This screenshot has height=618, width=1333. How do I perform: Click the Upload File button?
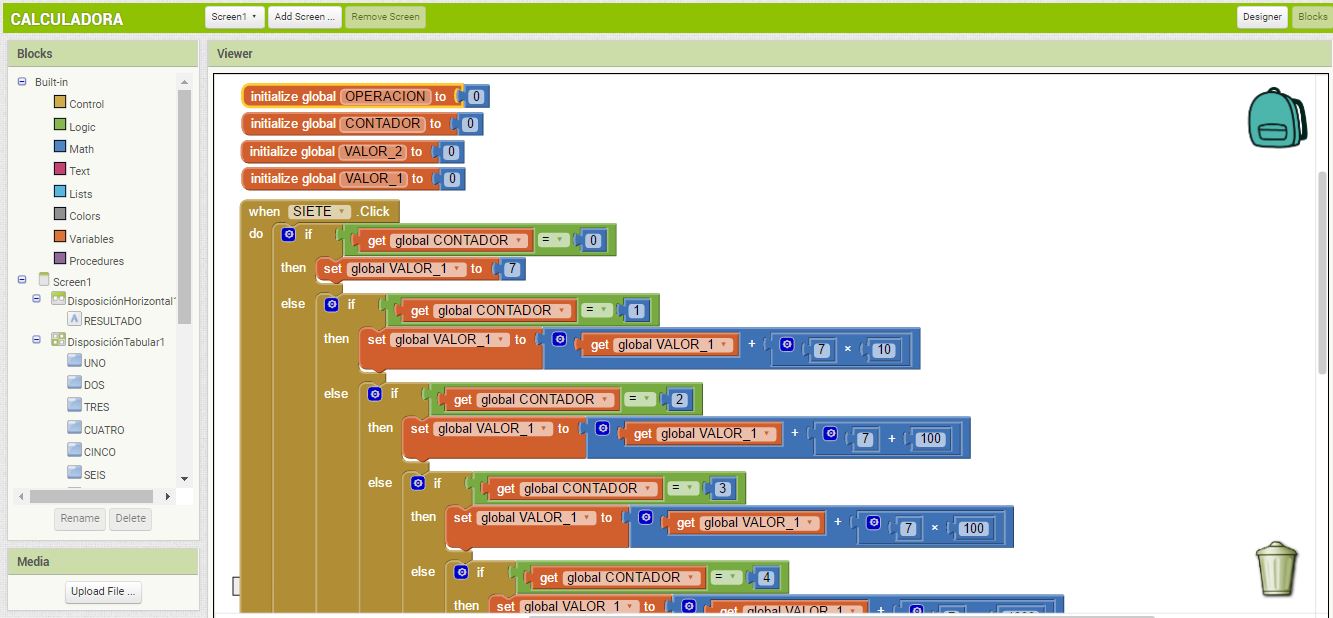[x=103, y=591]
